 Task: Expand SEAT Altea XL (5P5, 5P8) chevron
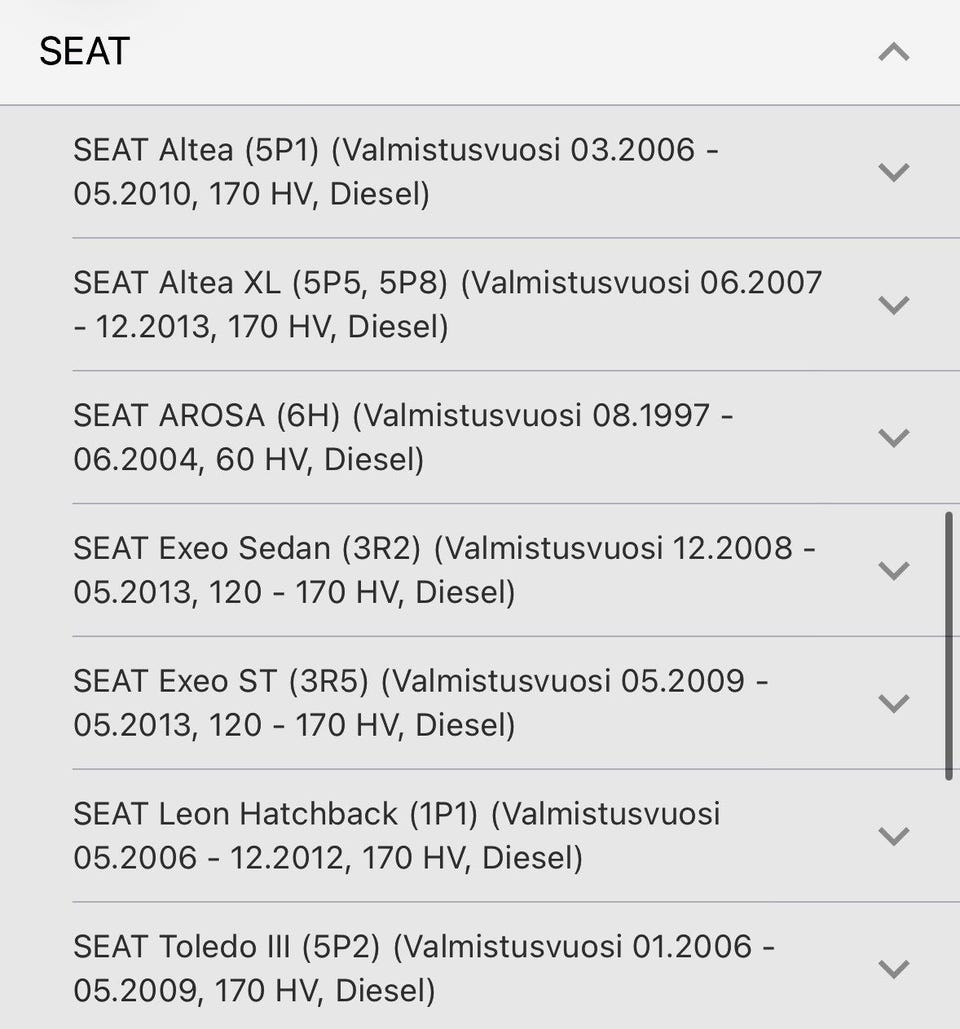tap(894, 304)
